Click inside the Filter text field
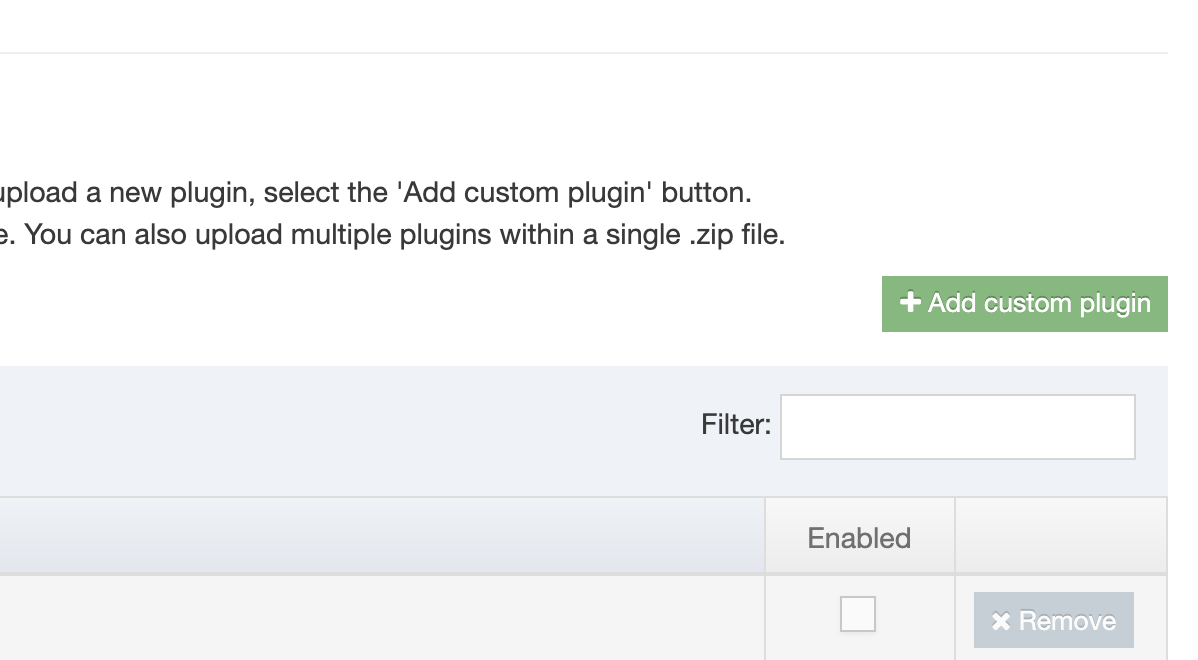Viewport: 1198px width, 660px height. (957, 426)
